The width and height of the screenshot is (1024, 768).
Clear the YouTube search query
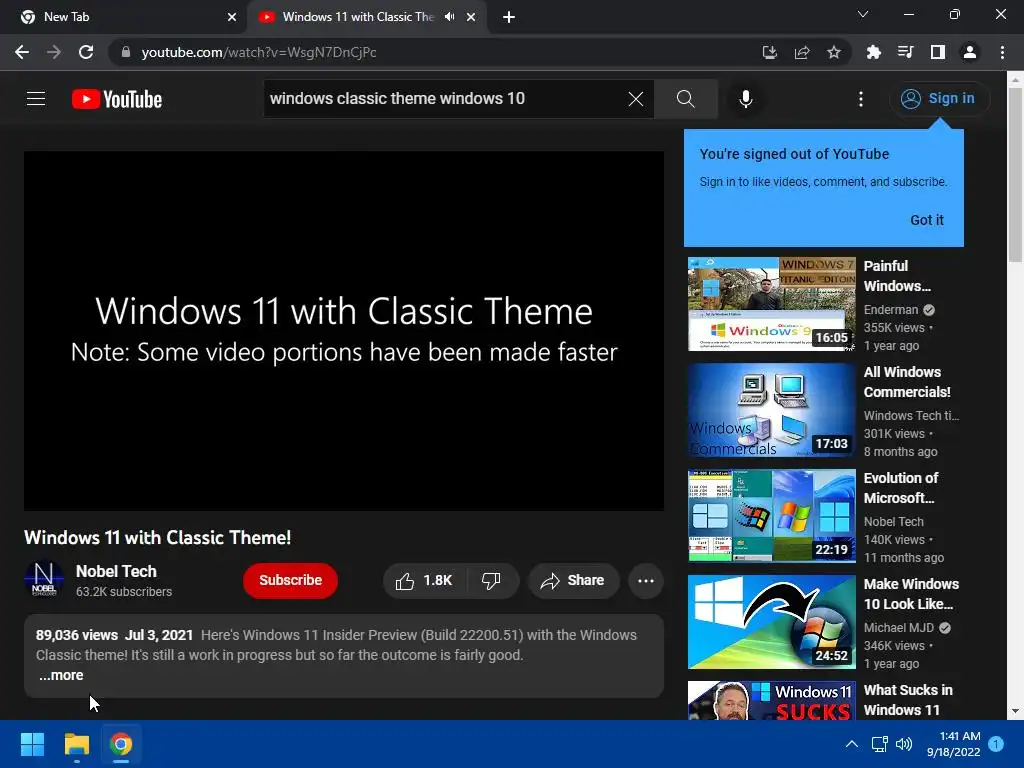[635, 99]
